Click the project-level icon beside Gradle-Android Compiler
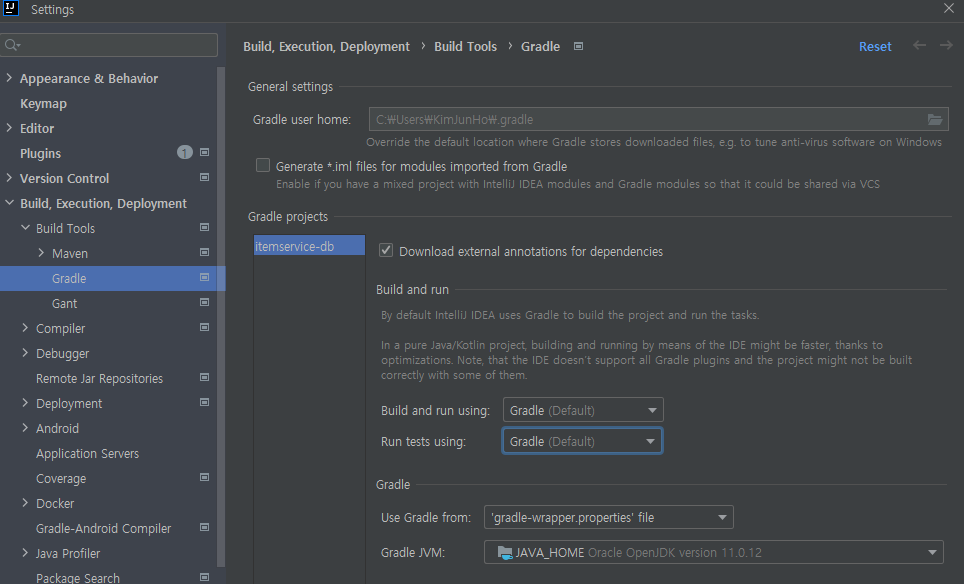Screen dimensions: 964x584 [x=205, y=527]
